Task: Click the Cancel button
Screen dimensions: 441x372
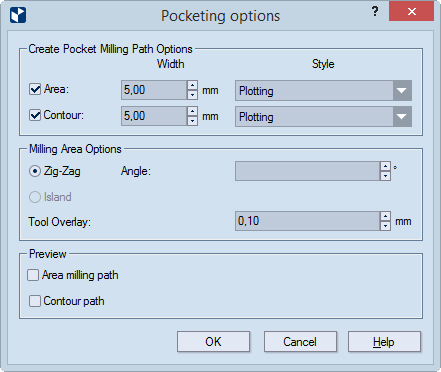Action: pyautogui.click(x=300, y=342)
